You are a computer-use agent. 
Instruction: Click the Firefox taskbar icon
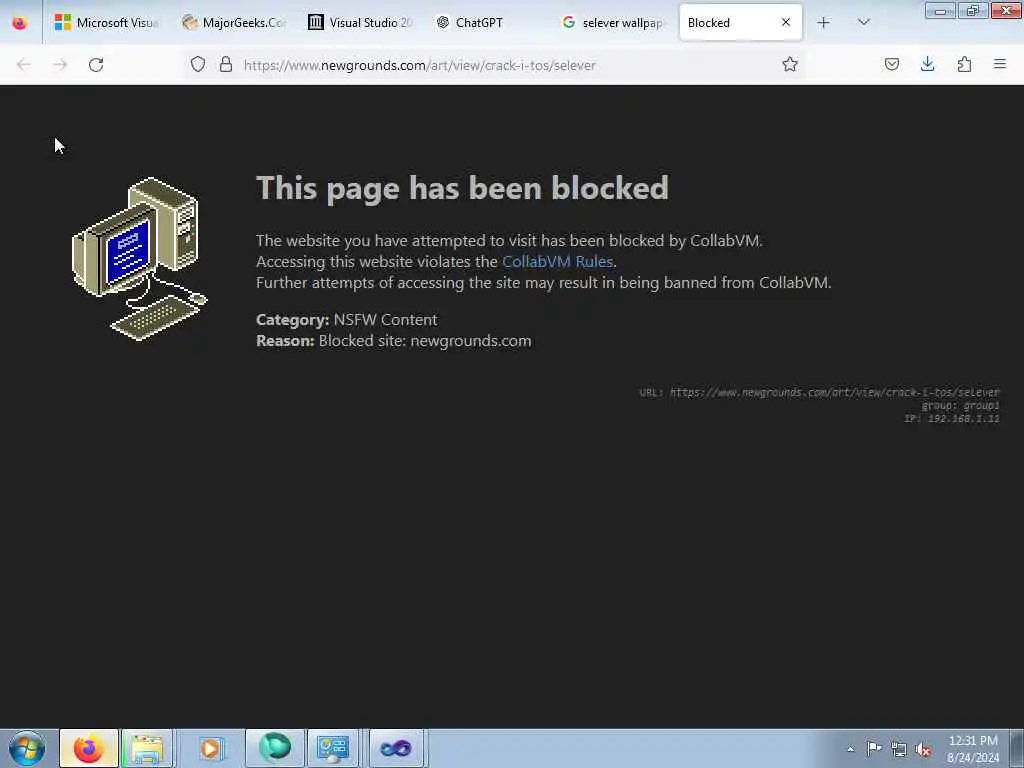(x=89, y=748)
